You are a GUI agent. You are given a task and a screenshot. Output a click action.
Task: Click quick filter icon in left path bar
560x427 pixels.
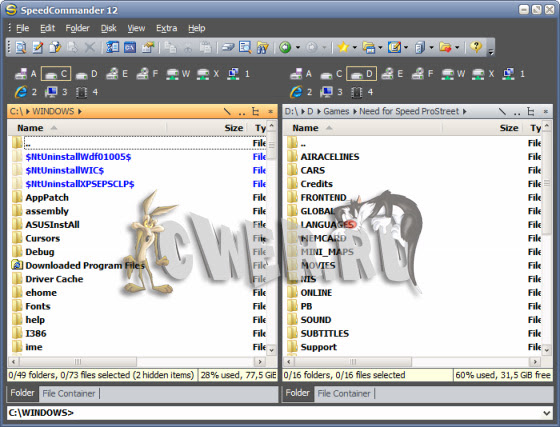point(227,111)
